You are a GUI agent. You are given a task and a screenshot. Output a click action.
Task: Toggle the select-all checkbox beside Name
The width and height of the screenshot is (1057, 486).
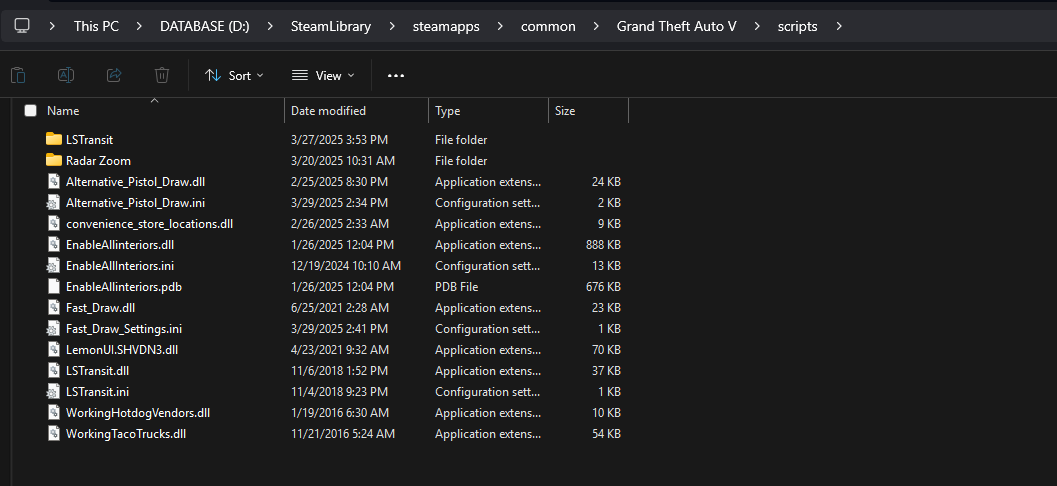click(x=30, y=111)
